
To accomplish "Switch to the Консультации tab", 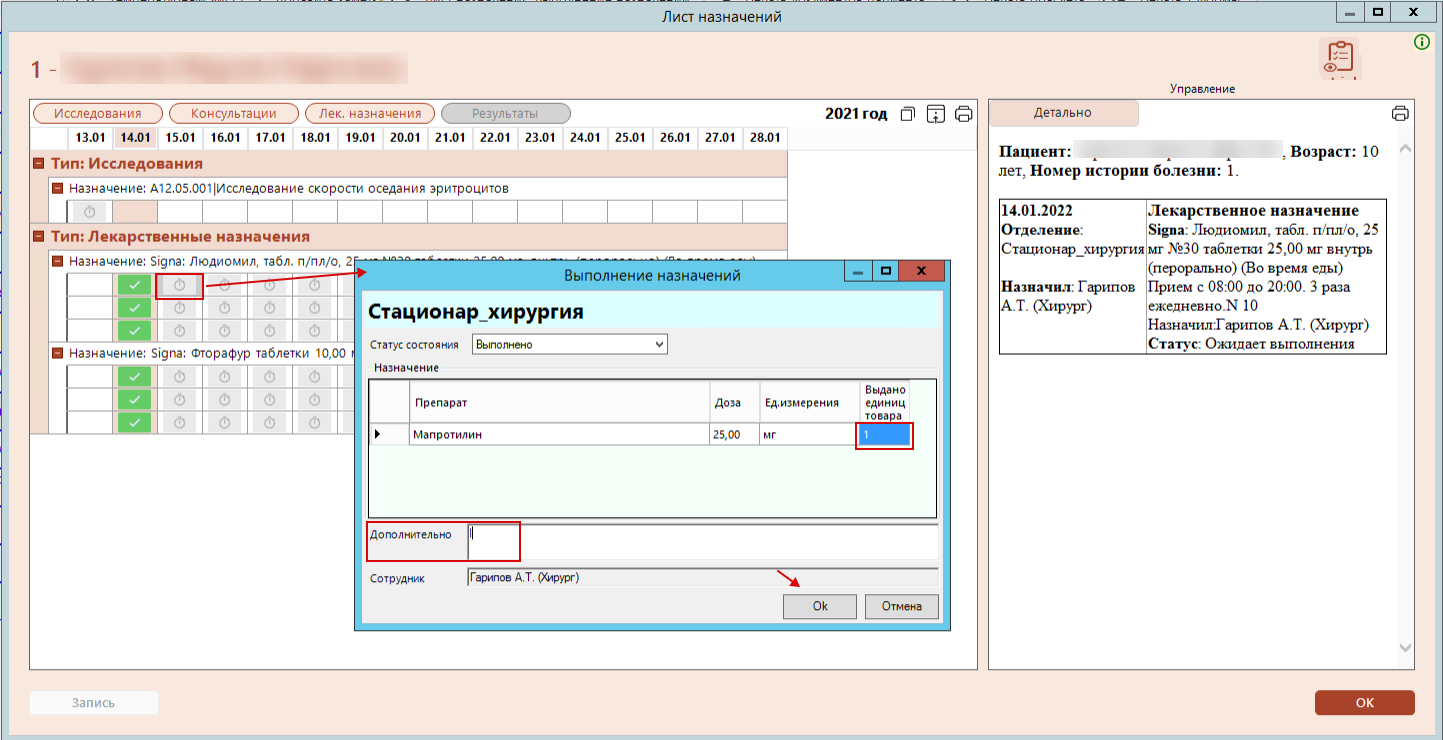I will tap(234, 114).
